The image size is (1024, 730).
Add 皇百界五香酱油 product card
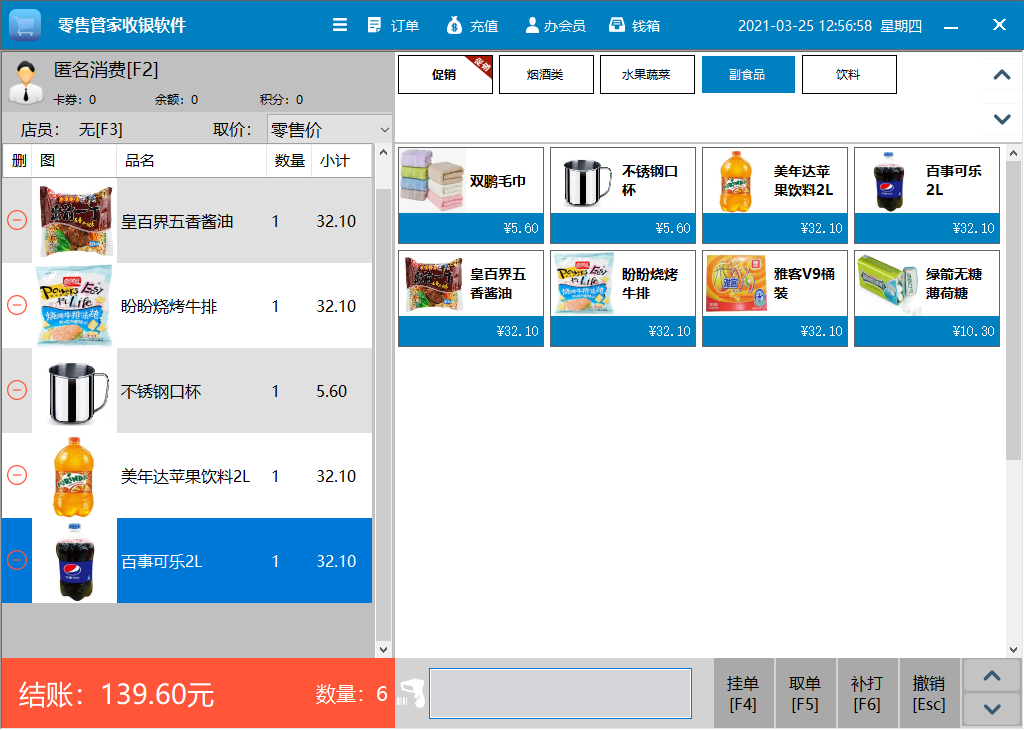click(x=471, y=298)
